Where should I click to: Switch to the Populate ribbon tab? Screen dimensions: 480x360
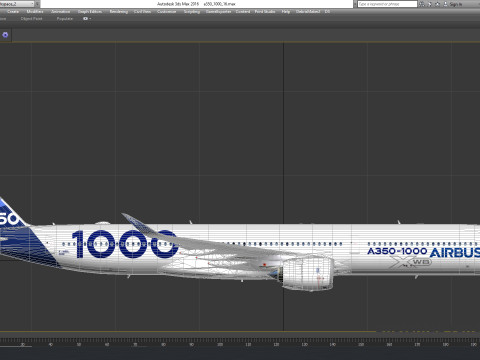click(x=65, y=19)
